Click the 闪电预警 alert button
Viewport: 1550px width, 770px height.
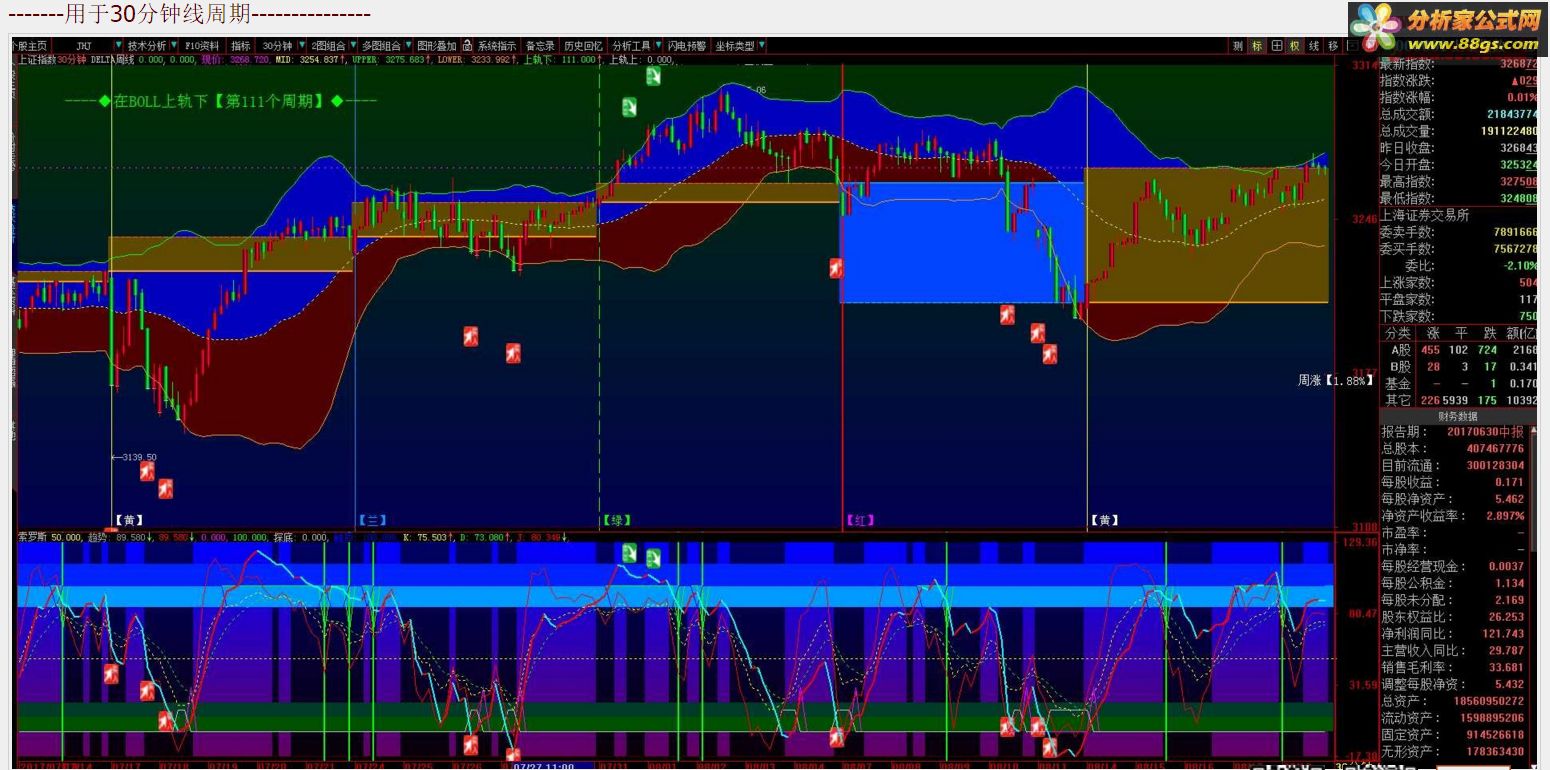[x=688, y=46]
